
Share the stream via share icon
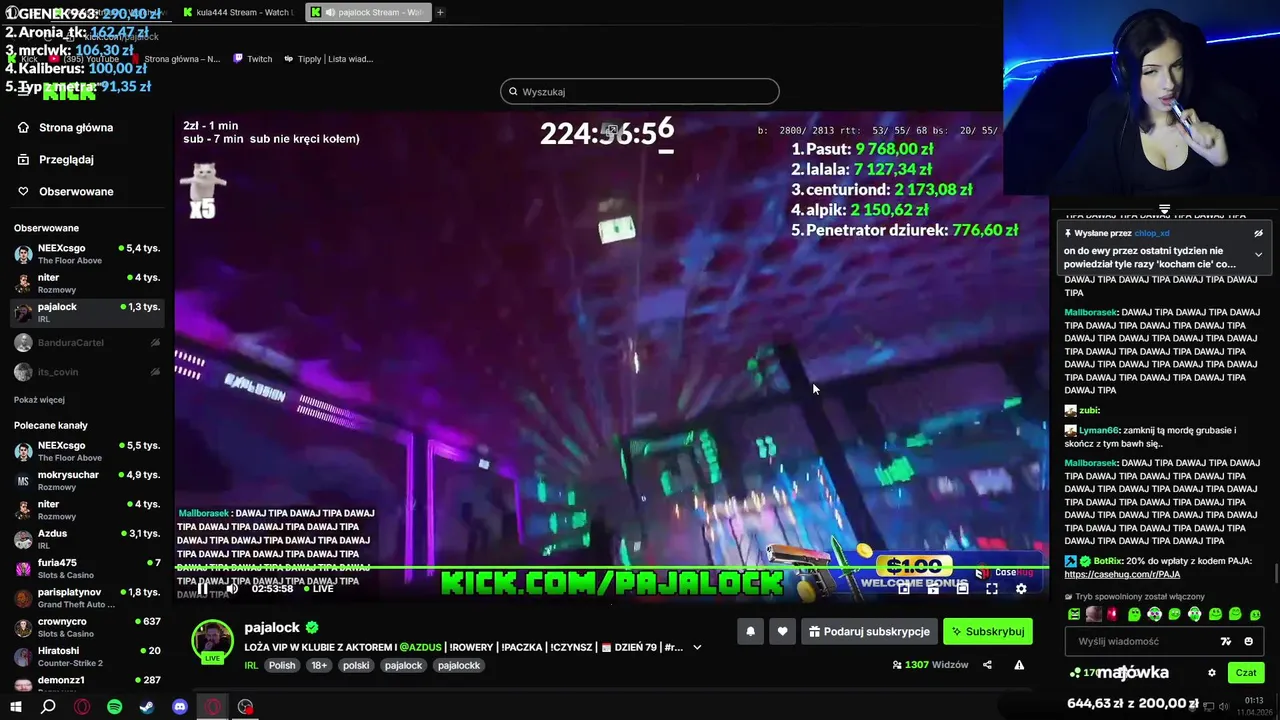click(x=987, y=665)
